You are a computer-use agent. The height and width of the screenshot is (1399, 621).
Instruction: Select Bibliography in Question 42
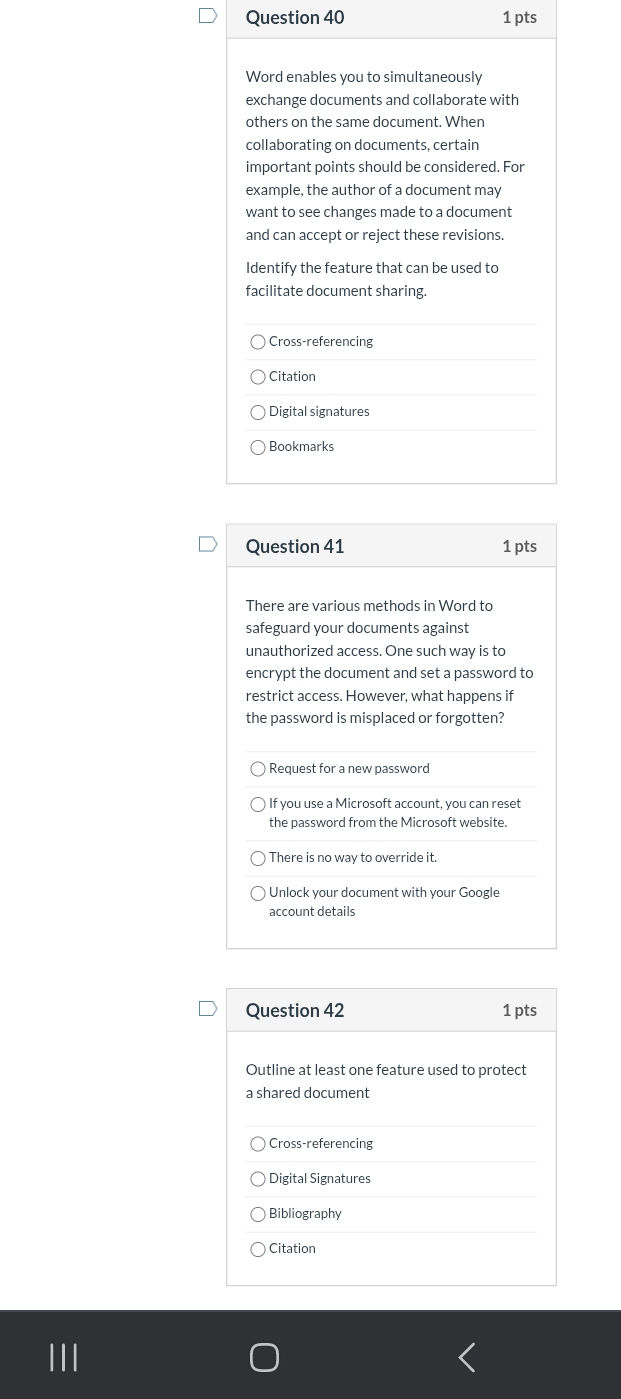point(258,1214)
